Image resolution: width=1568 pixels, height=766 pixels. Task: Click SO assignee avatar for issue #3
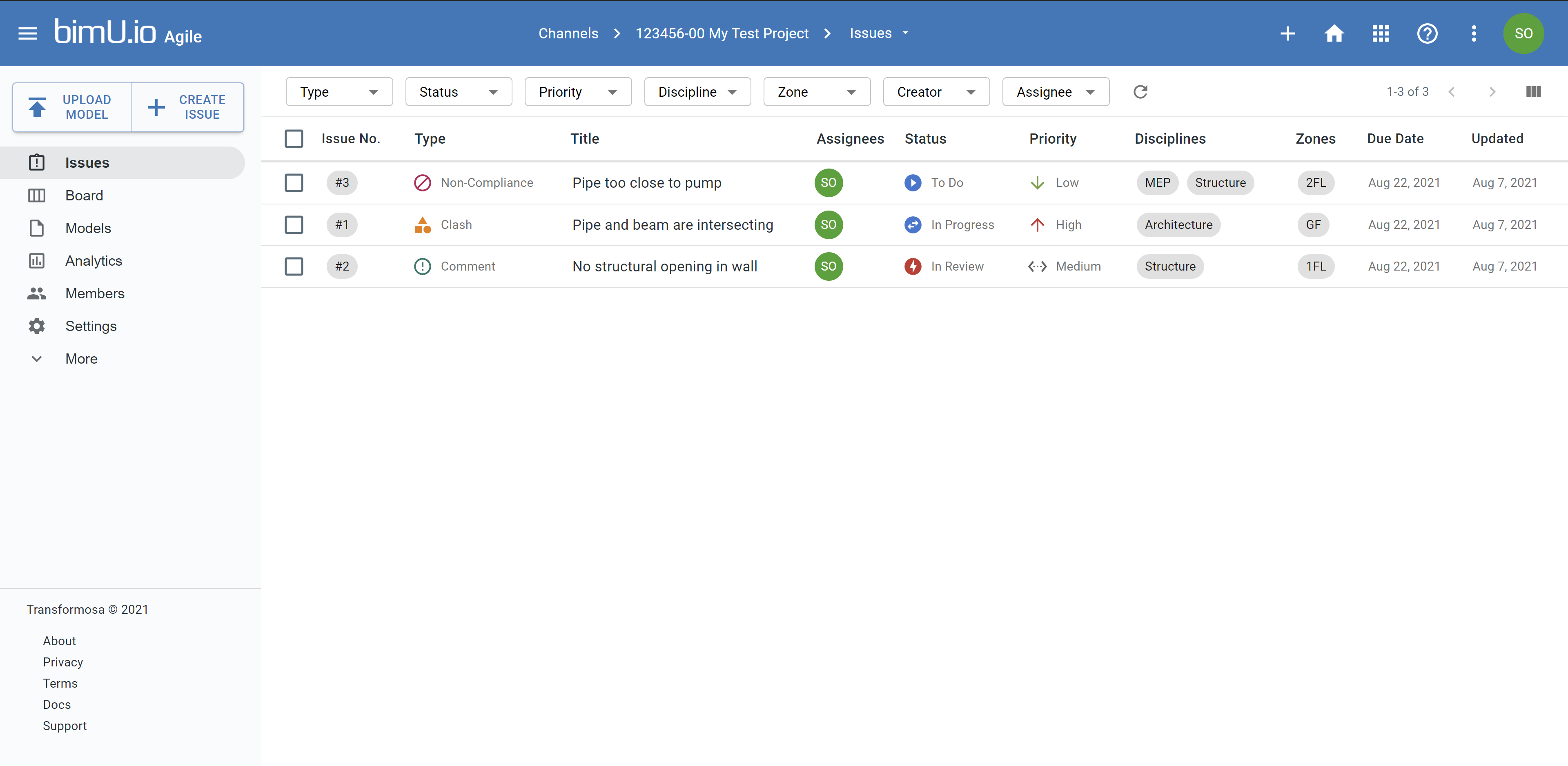pos(829,182)
